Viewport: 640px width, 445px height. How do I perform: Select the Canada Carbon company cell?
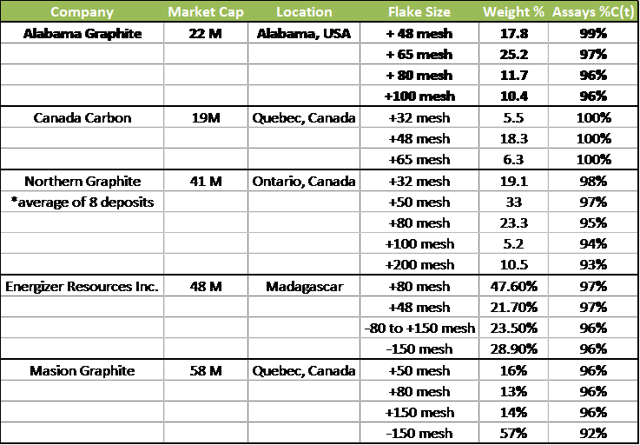coord(82,115)
